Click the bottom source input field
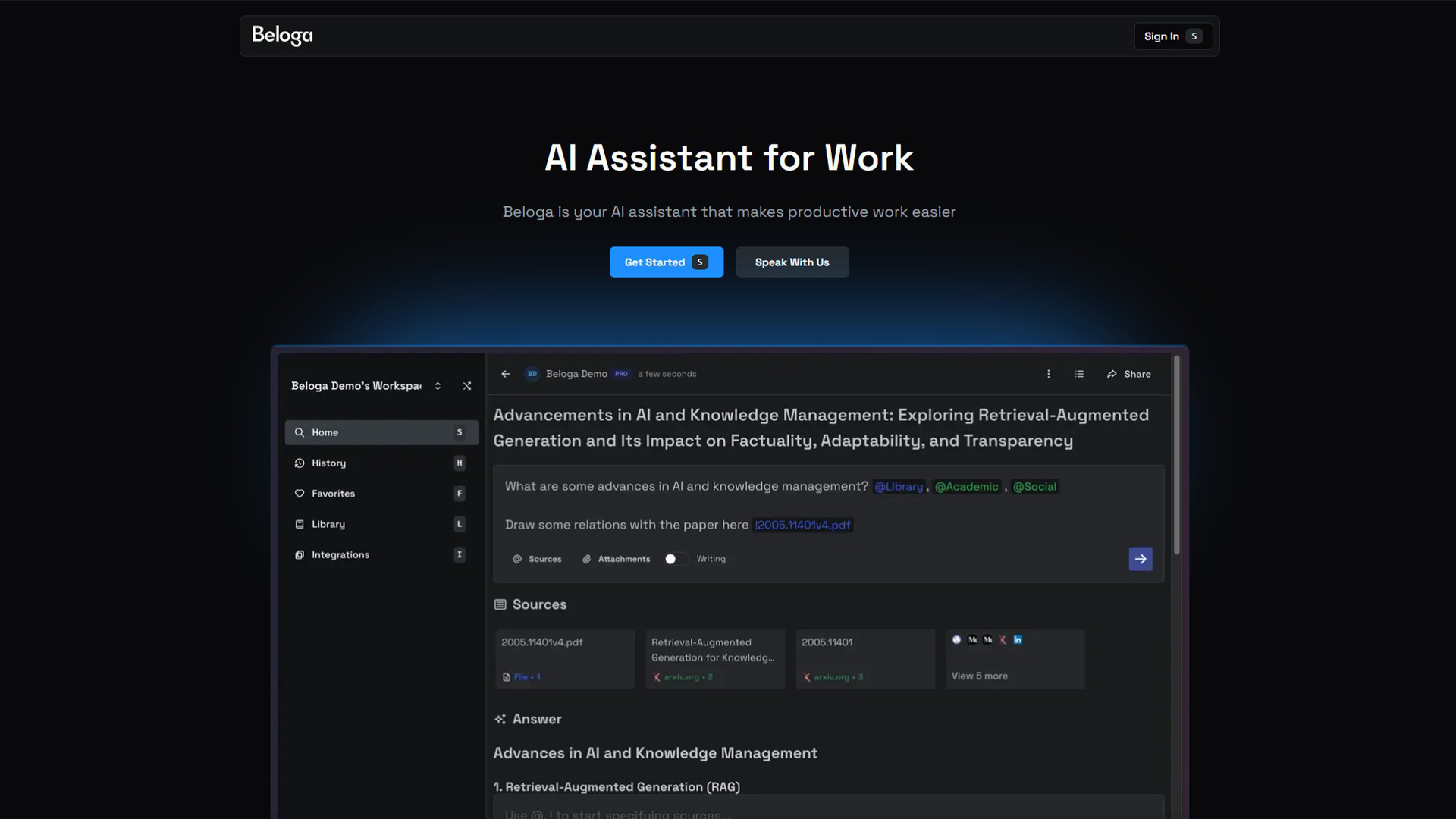 pyautogui.click(x=828, y=809)
